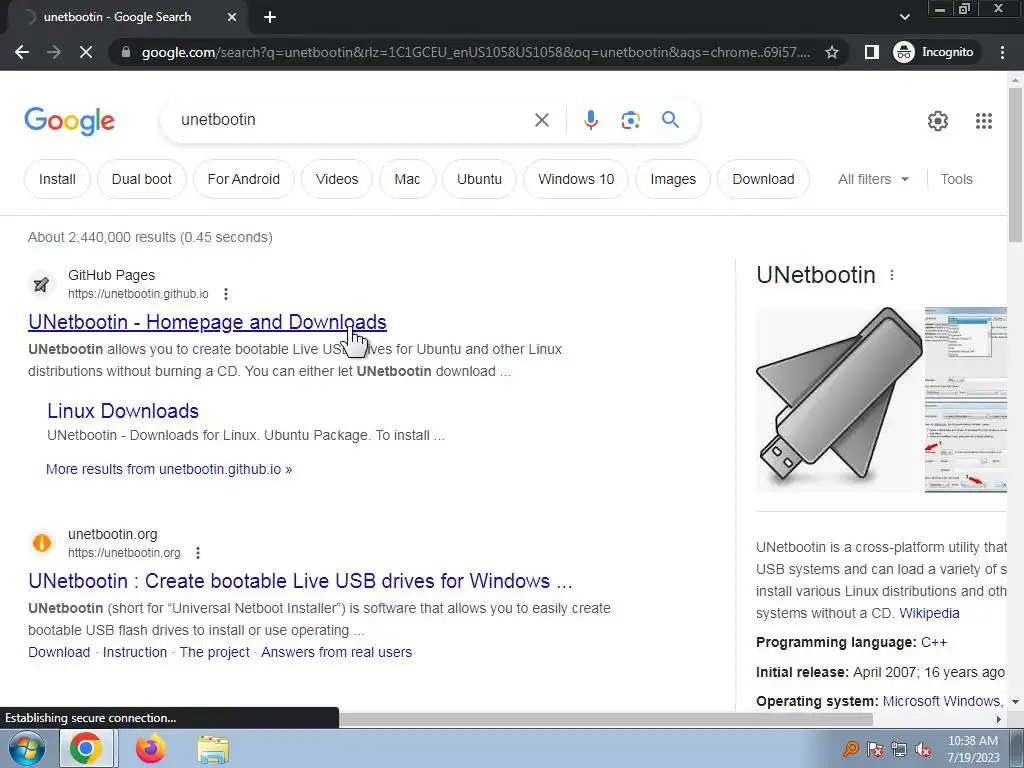The height and width of the screenshot is (768, 1024).
Task: Click the Google logo
Action: tap(69, 121)
